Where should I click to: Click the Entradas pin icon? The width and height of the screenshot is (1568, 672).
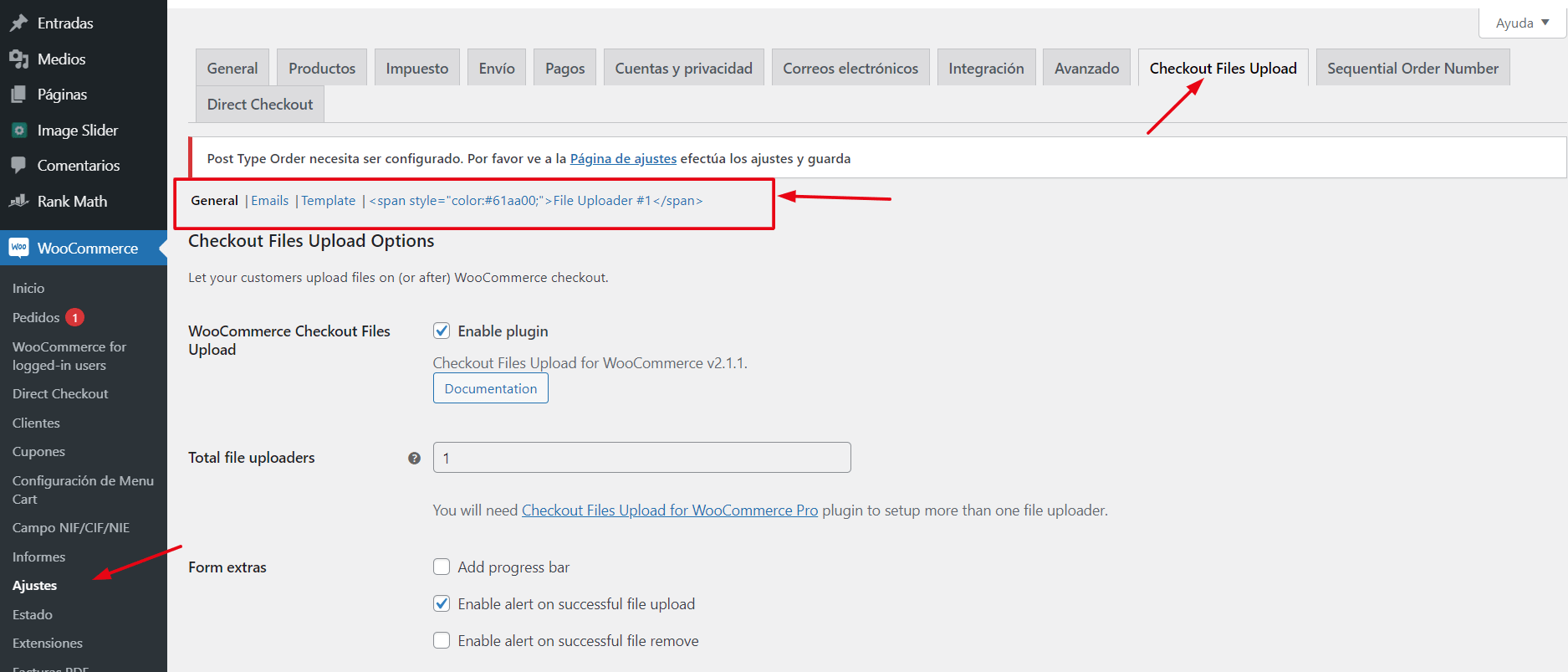pos(18,23)
